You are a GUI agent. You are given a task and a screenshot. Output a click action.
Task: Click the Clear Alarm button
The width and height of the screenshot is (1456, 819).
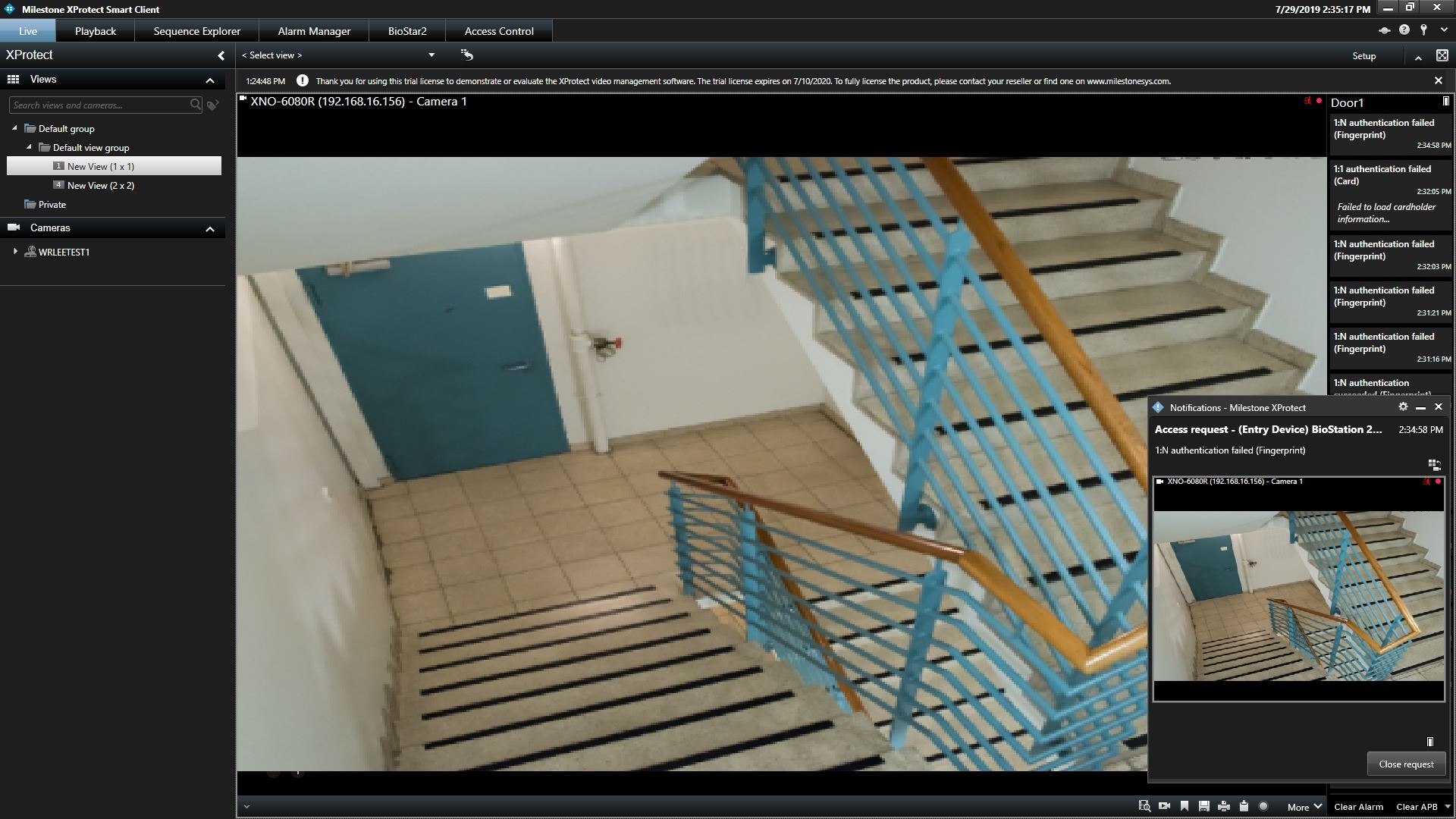(1358, 807)
